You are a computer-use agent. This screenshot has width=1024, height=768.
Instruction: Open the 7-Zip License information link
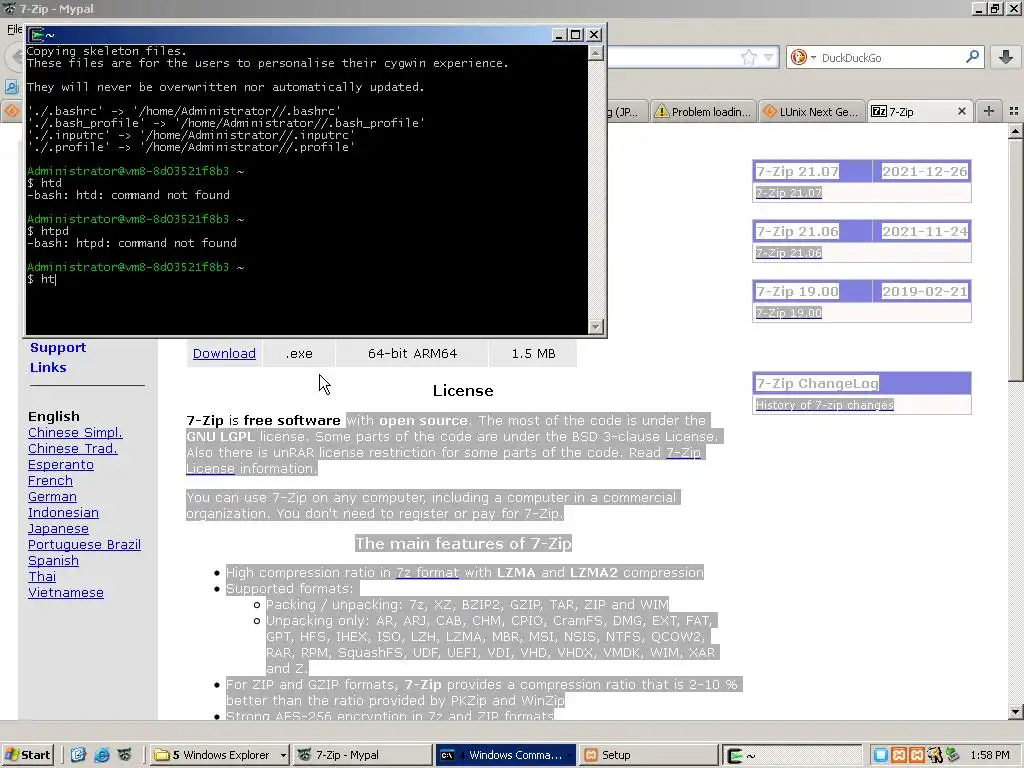[683, 453]
